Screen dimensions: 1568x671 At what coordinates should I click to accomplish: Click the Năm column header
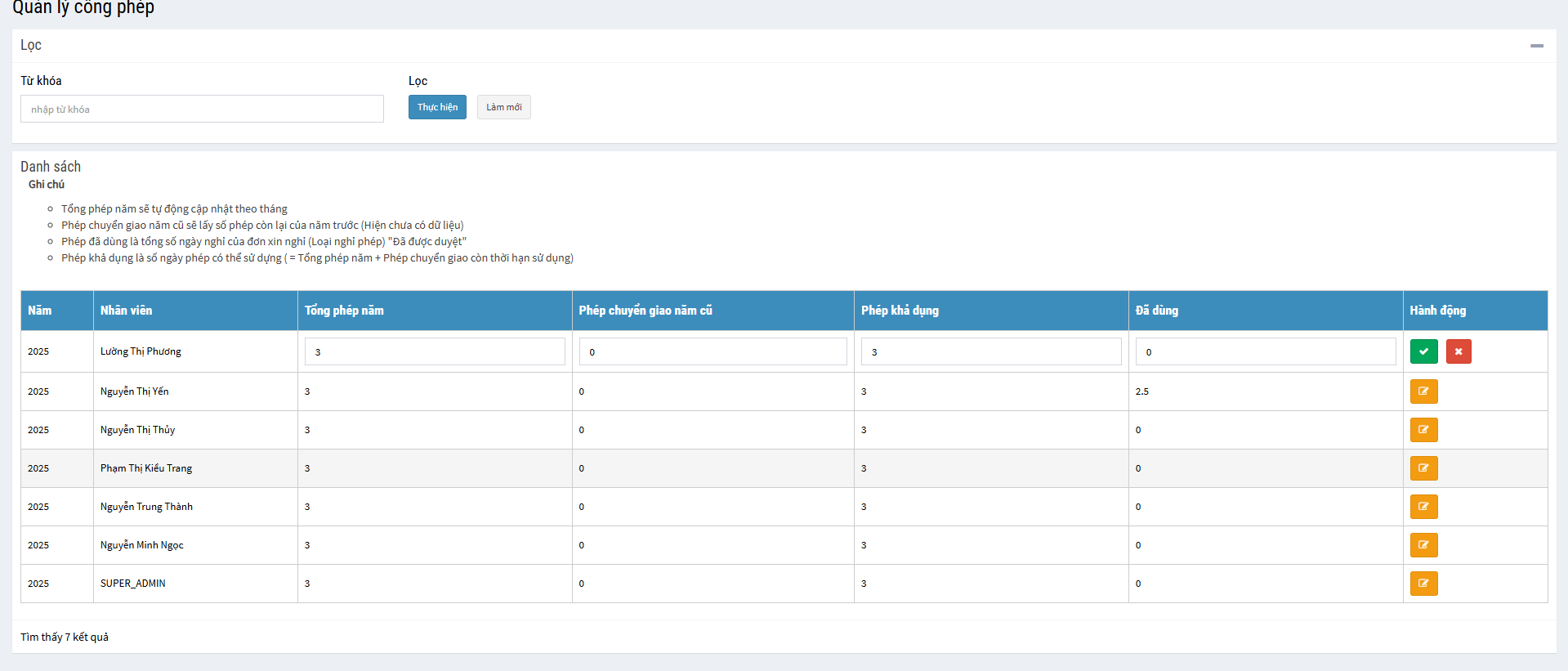pos(40,311)
